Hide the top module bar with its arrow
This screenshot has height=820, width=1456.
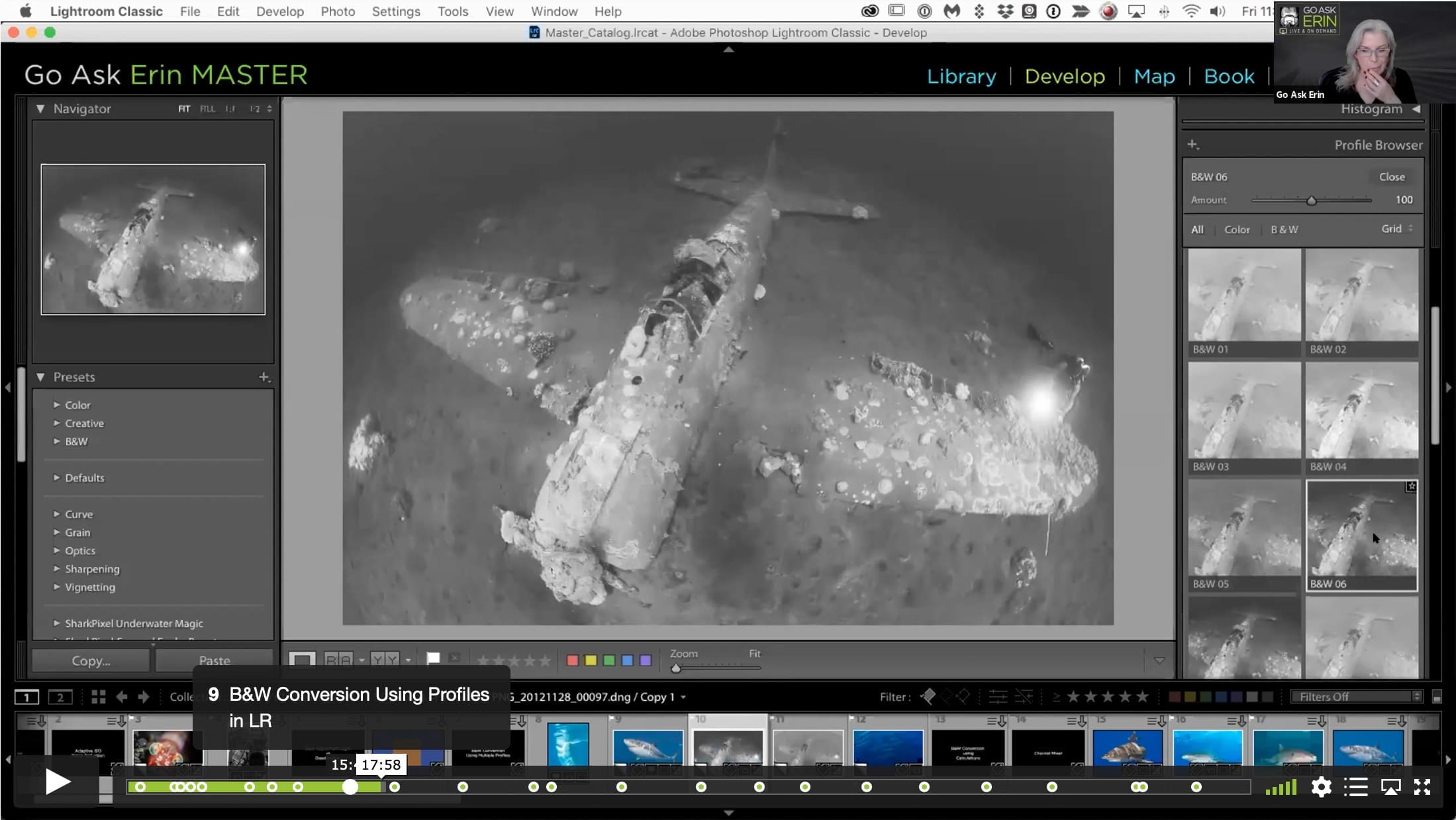pos(728,49)
